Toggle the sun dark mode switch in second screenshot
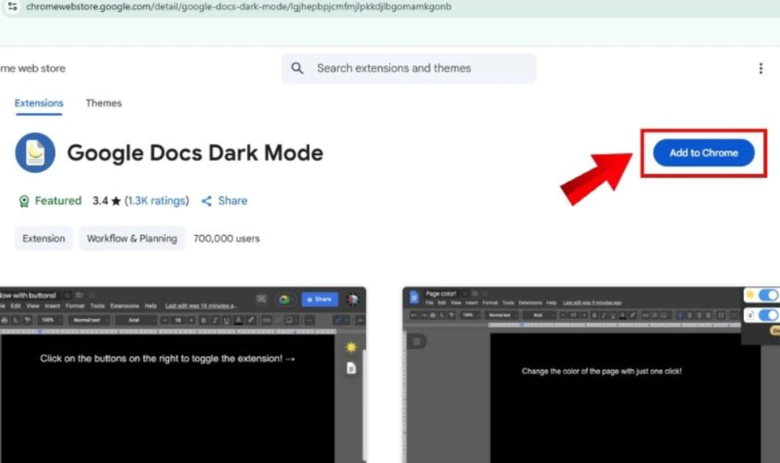The width and height of the screenshot is (780, 463). [767, 295]
